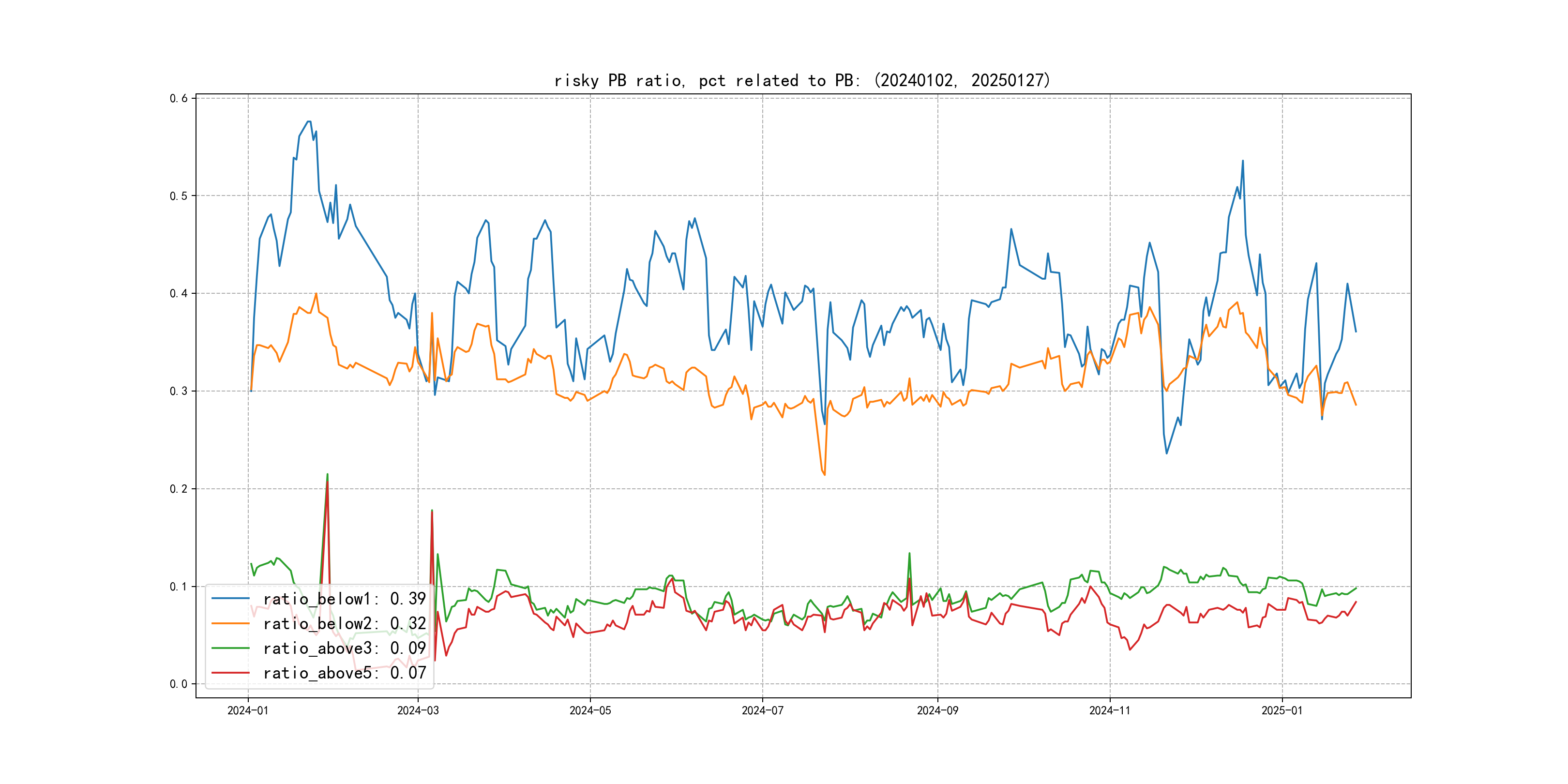
Task: Click the 'ratio_below2: 0.32' legend label
Action: (345, 623)
